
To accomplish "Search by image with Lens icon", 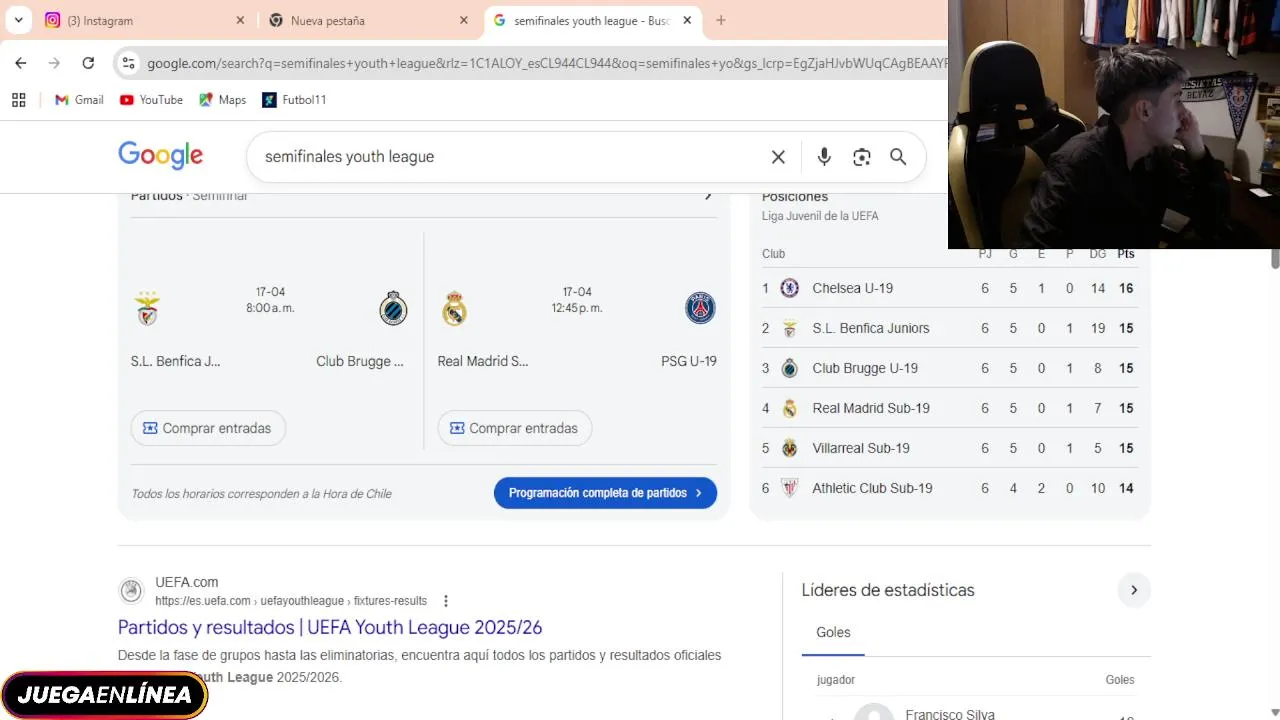I will pos(862,157).
